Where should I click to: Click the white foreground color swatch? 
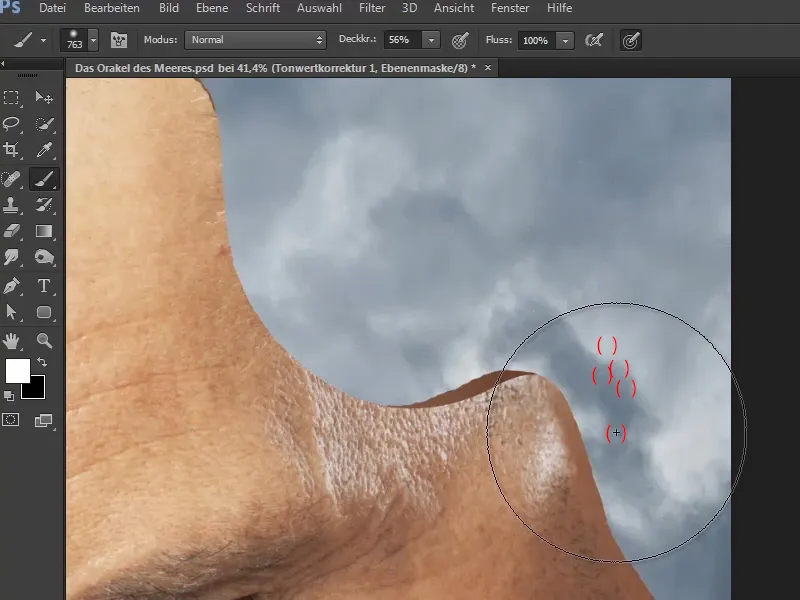click(x=16, y=370)
